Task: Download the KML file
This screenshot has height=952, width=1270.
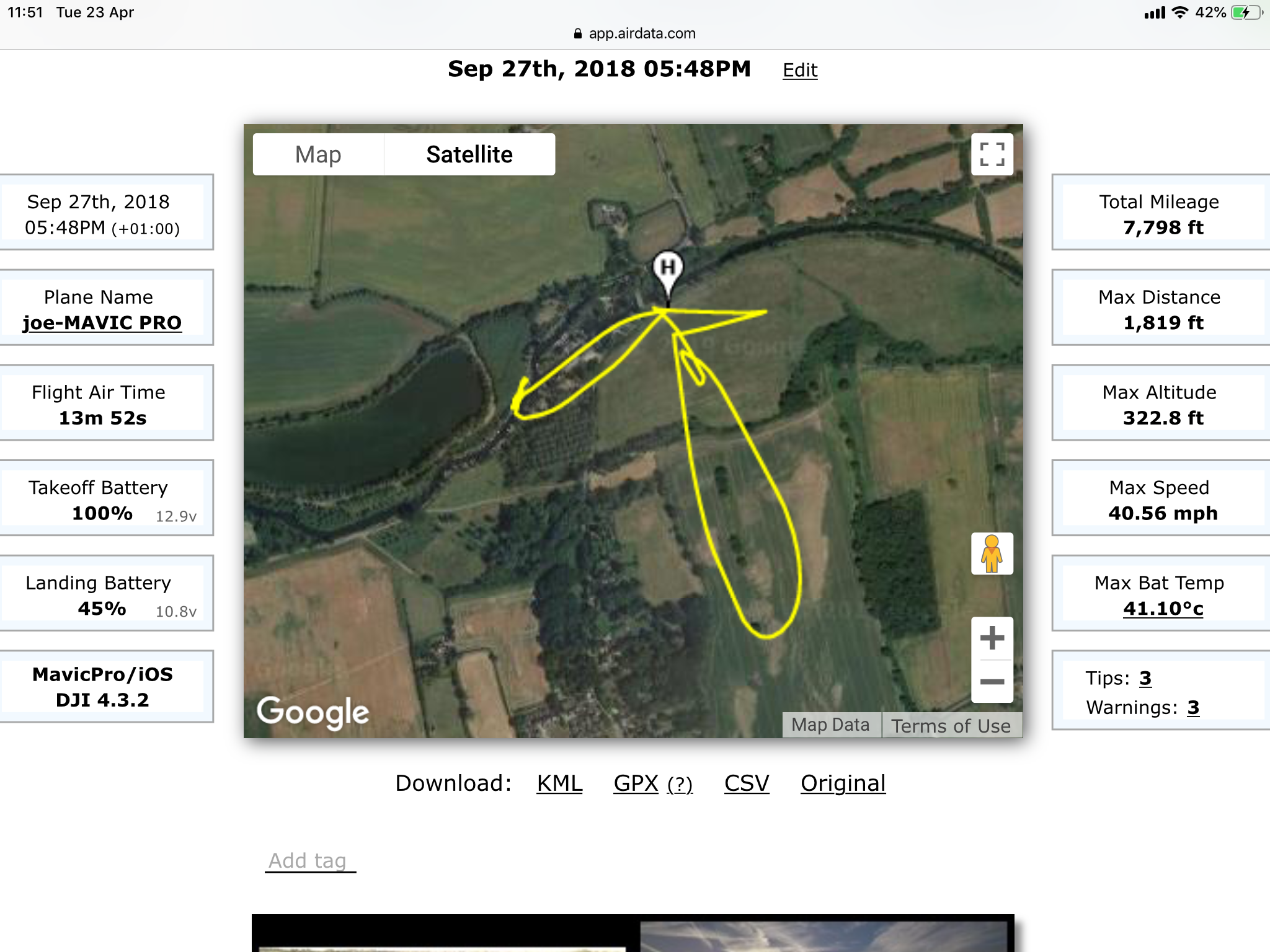Action: coord(559,783)
